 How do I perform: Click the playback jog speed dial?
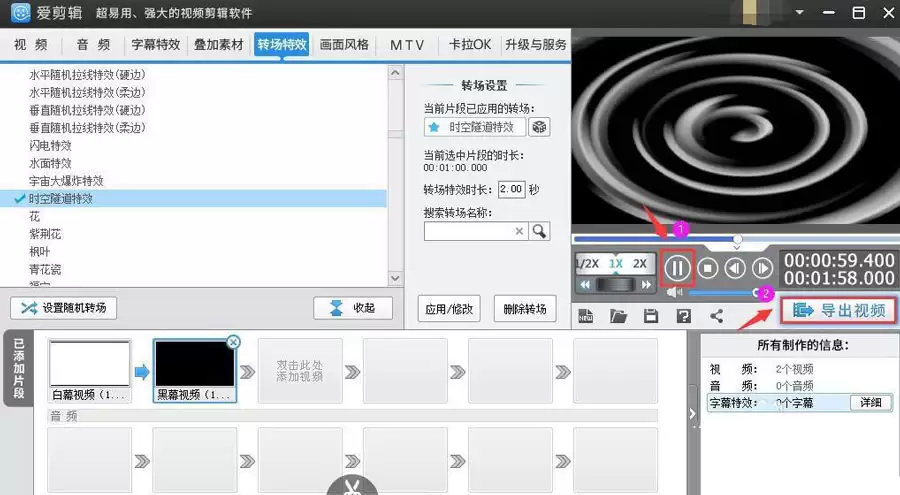coord(615,284)
